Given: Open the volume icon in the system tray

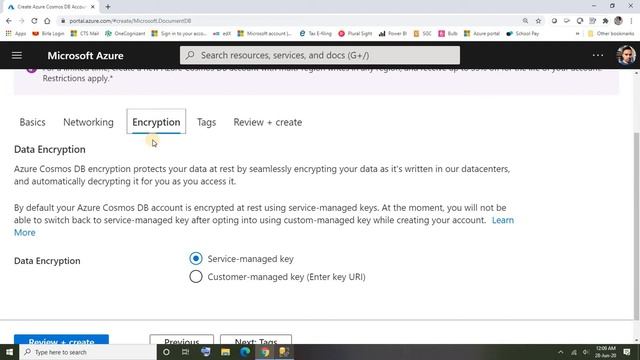Looking at the screenshot, I should point(586,352).
